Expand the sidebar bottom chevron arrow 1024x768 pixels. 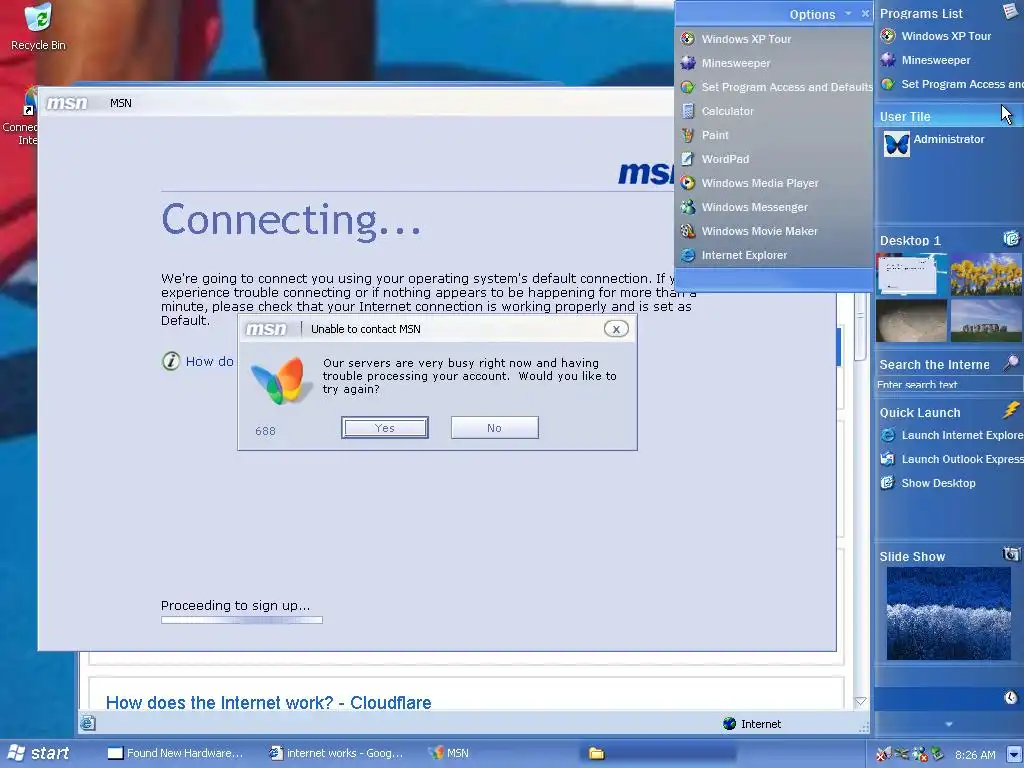tap(949, 724)
